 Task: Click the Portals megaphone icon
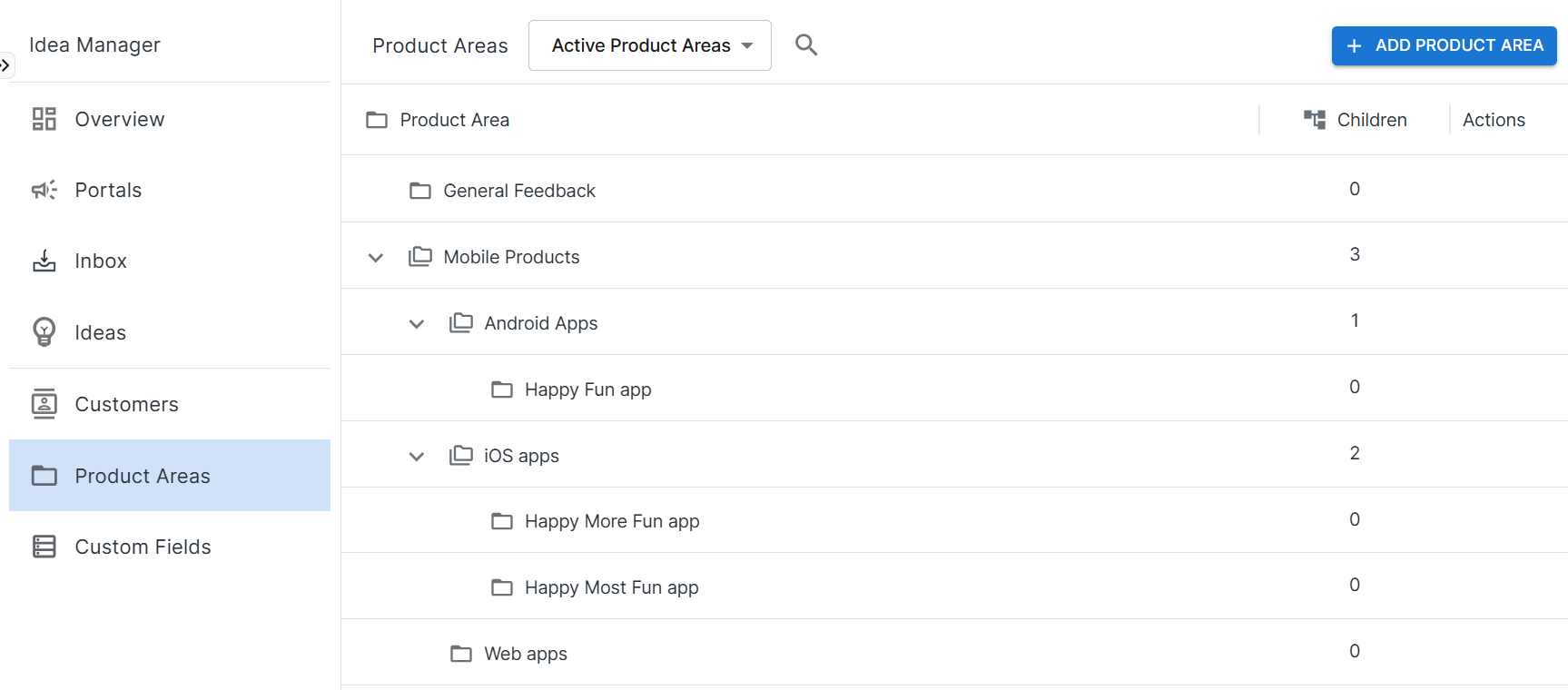tap(44, 190)
